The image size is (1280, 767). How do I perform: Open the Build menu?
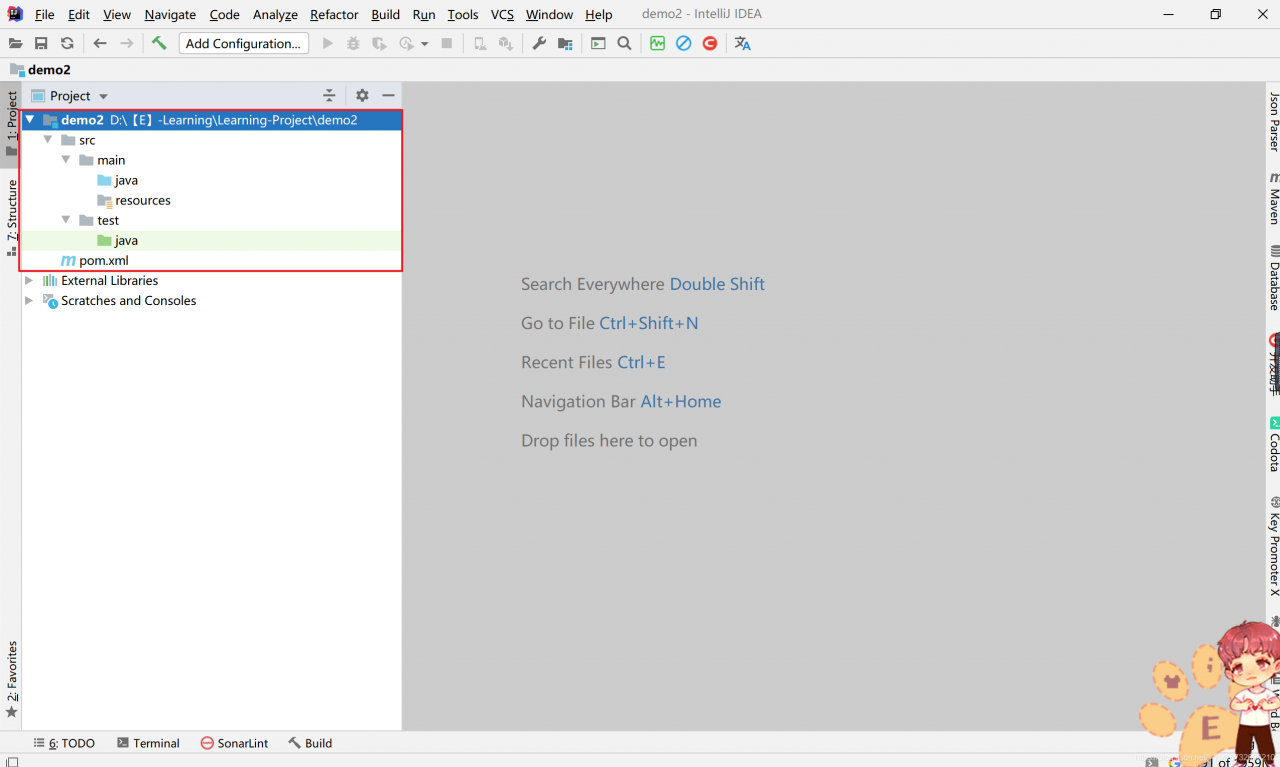(385, 14)
